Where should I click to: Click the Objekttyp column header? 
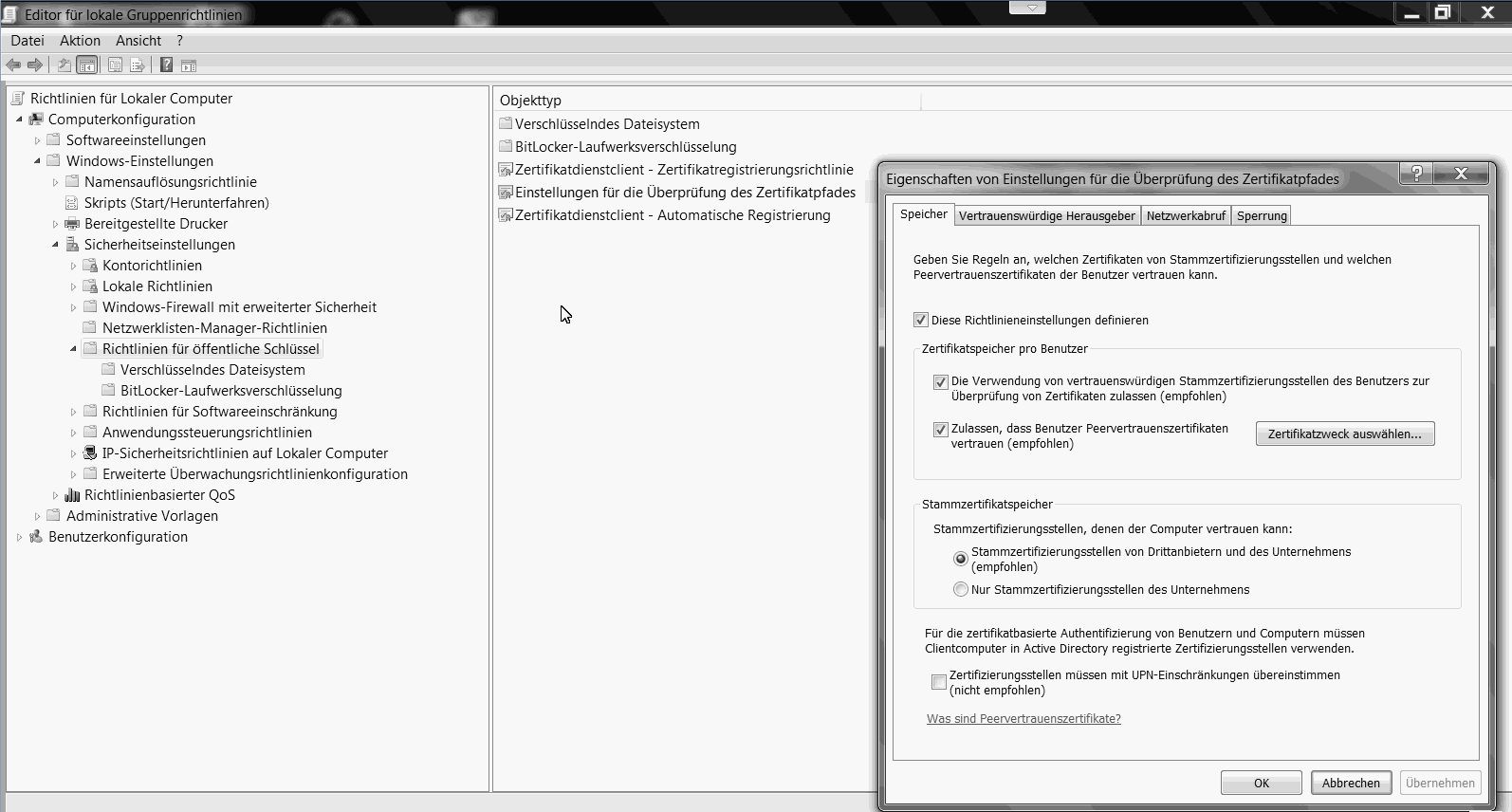[x=707, y=101]
